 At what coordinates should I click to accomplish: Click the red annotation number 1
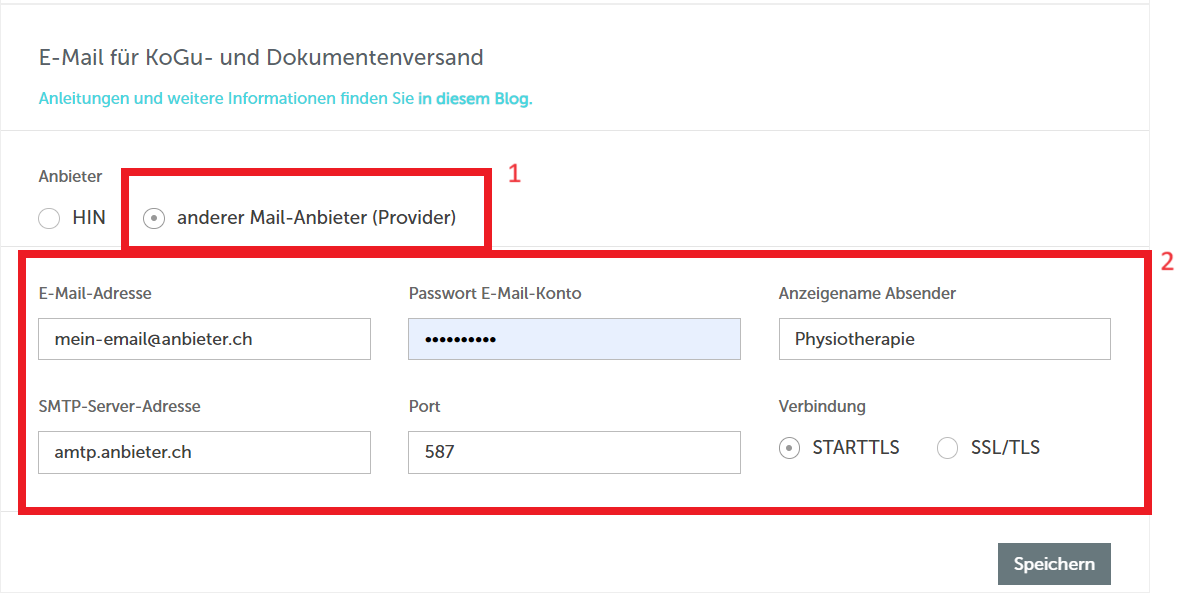coord(515,173)
